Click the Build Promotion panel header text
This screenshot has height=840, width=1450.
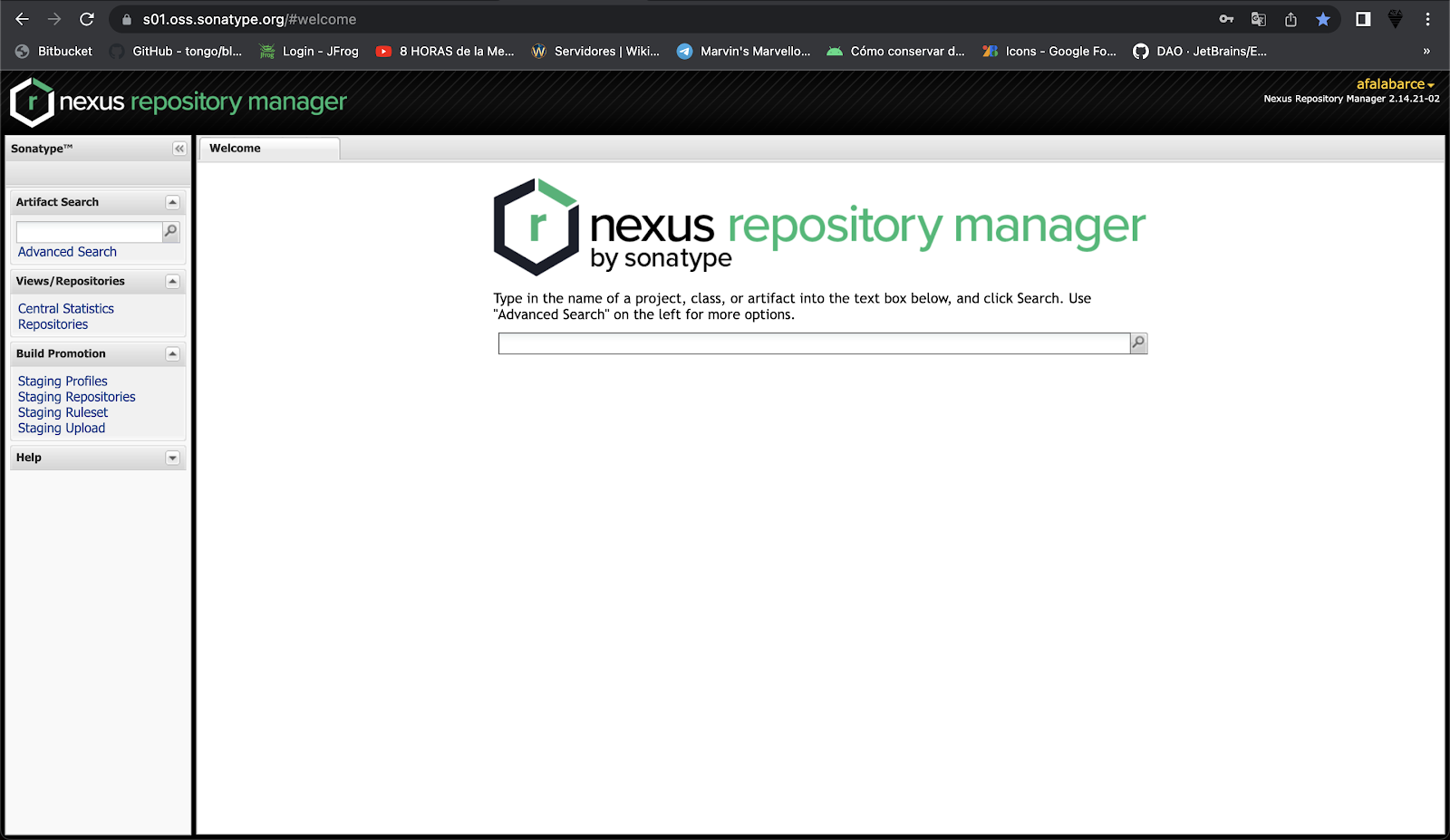pyautogui.click(x=61, y=354)
